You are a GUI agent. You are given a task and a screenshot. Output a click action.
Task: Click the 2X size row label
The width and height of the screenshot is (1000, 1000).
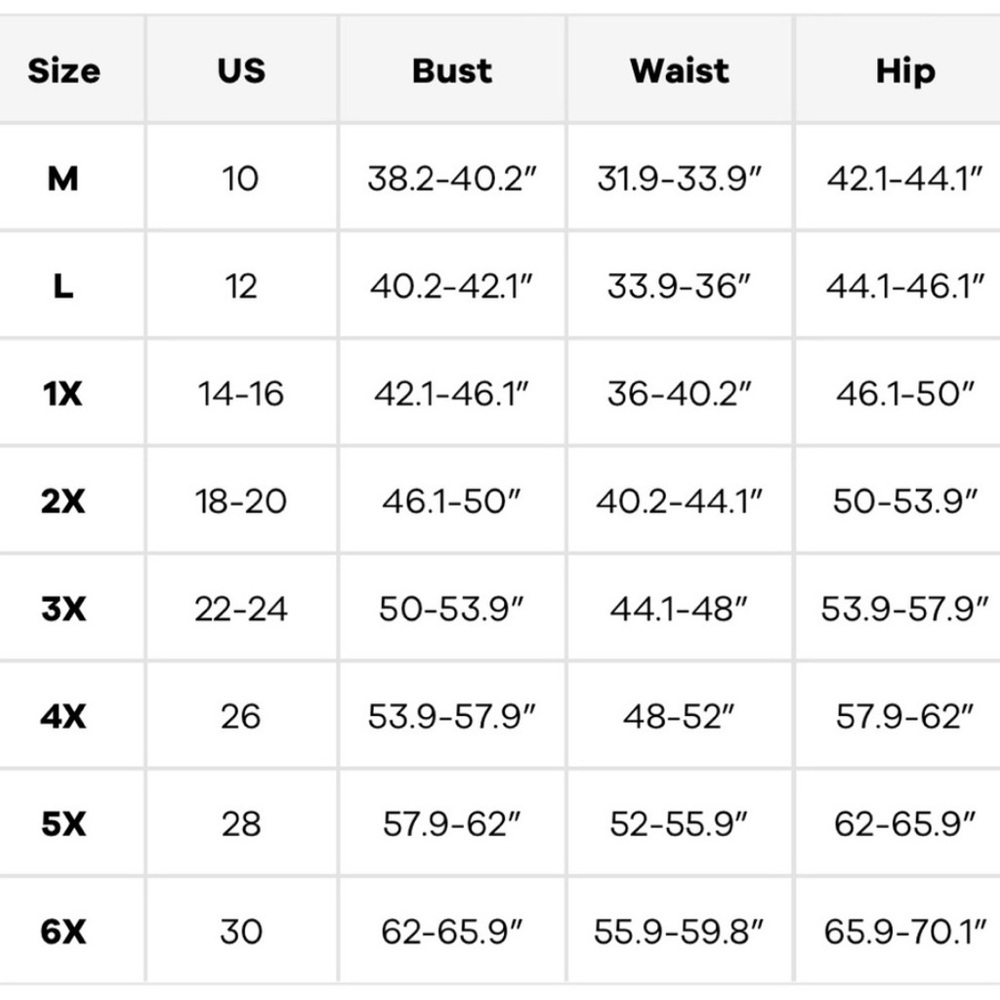(x=63, y=501)
